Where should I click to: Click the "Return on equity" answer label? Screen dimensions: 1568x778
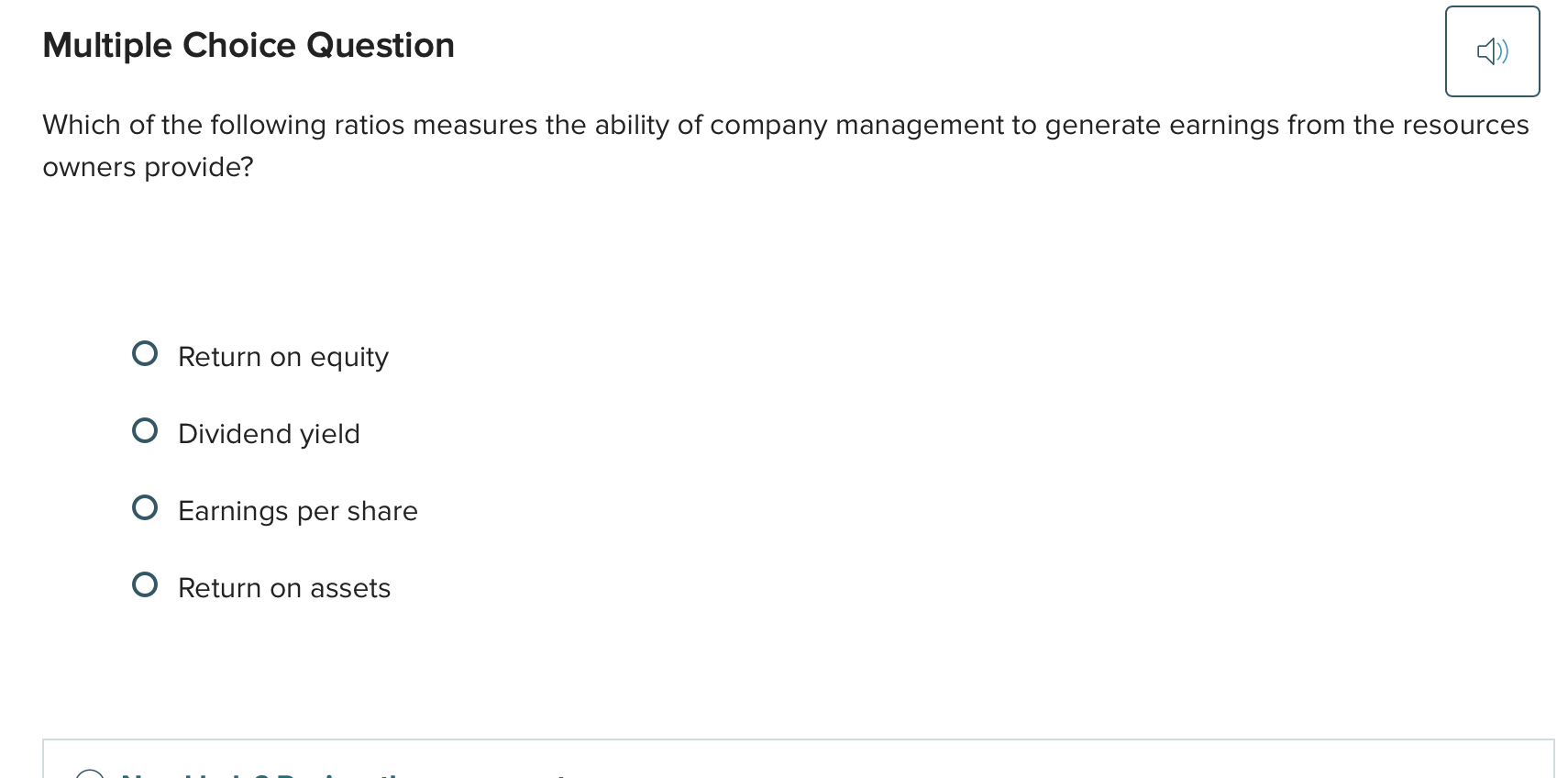pyautogui.click(x=282, y=357)
